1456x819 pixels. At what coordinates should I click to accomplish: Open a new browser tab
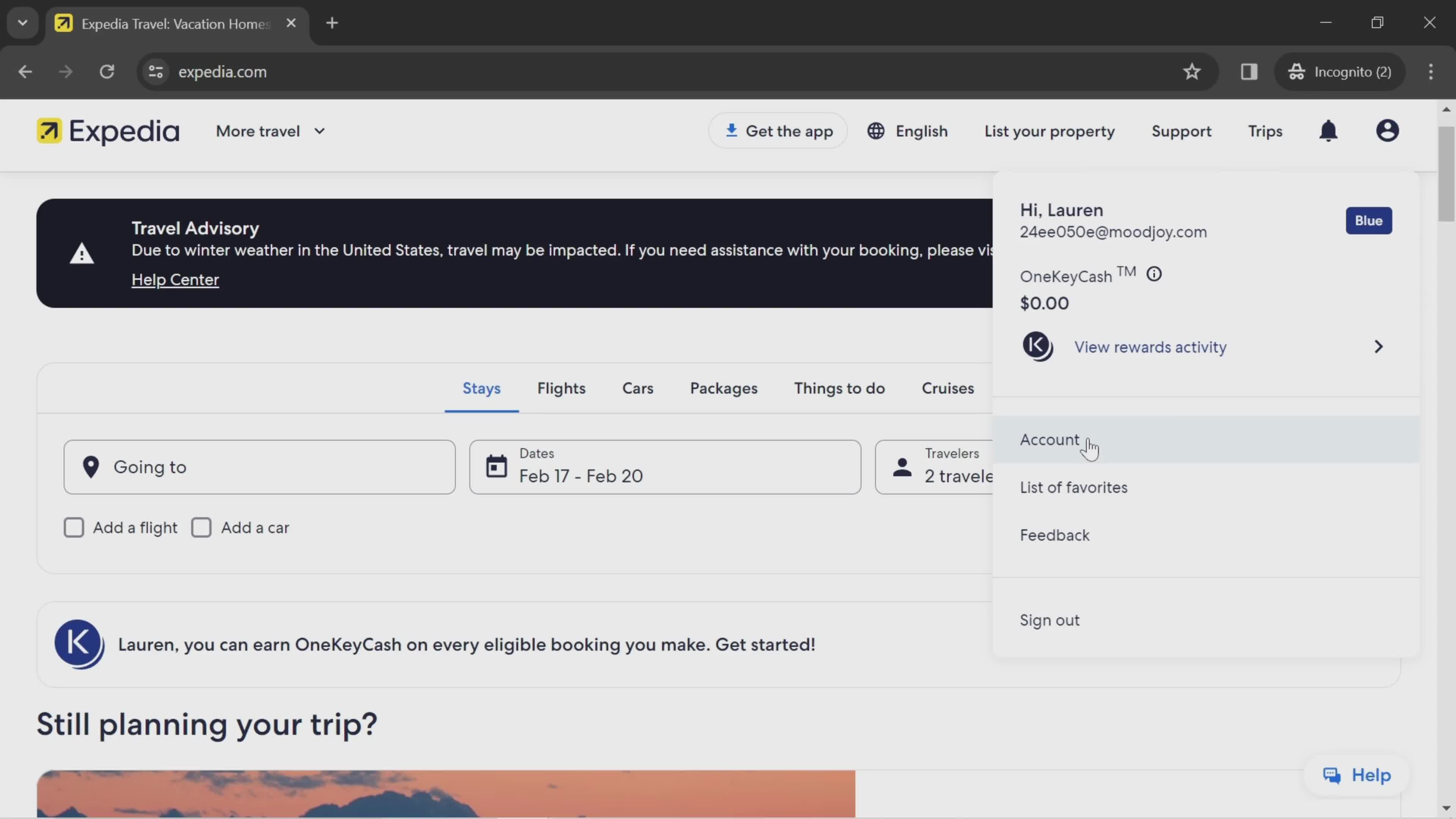click(x=332, y=23)
